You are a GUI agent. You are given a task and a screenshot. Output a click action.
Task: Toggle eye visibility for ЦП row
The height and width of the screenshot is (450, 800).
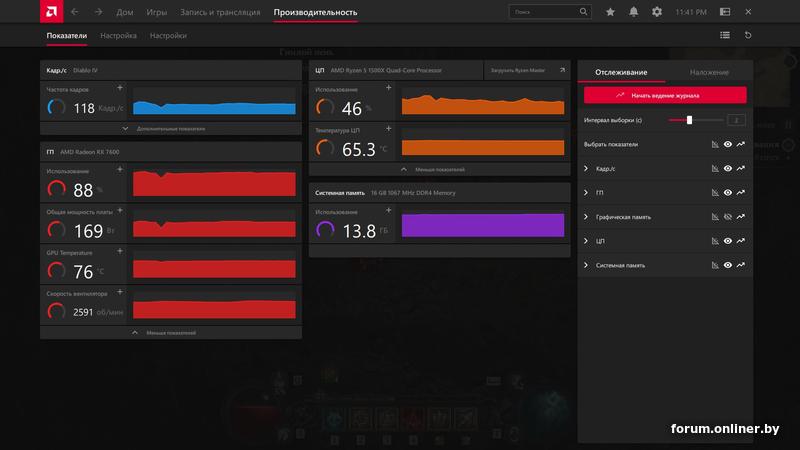(728, 241)
